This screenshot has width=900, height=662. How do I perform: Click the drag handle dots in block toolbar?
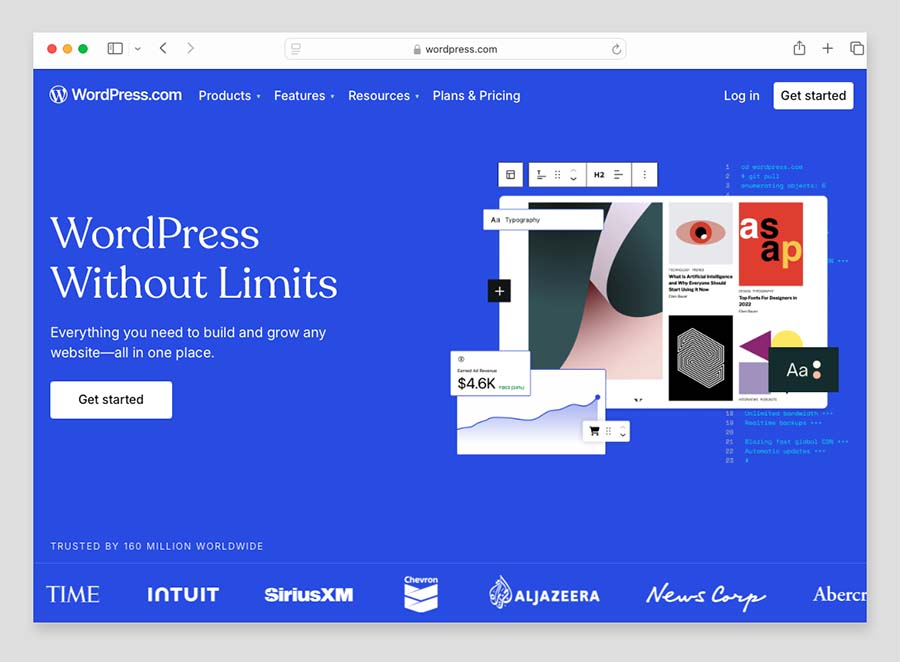(557, 175)
